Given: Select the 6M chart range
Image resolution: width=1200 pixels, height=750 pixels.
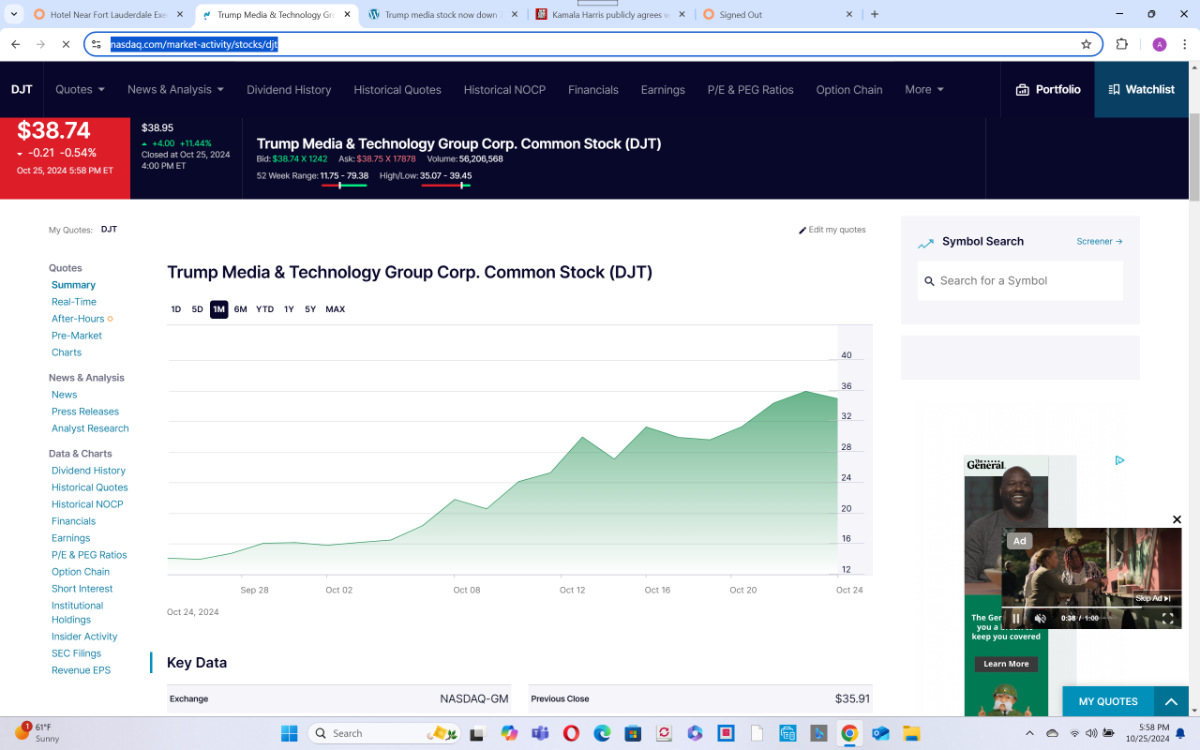Looking at the screenshot, I should point(241,309).
